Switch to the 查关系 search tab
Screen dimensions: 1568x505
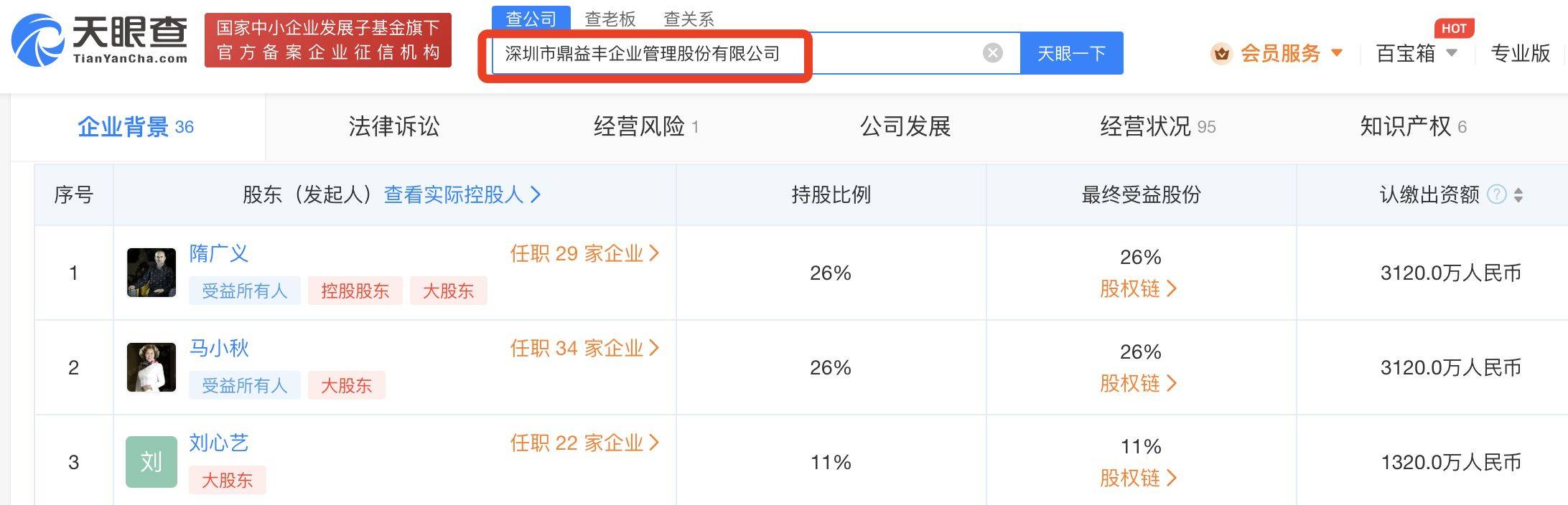click(x=689, y=19)
